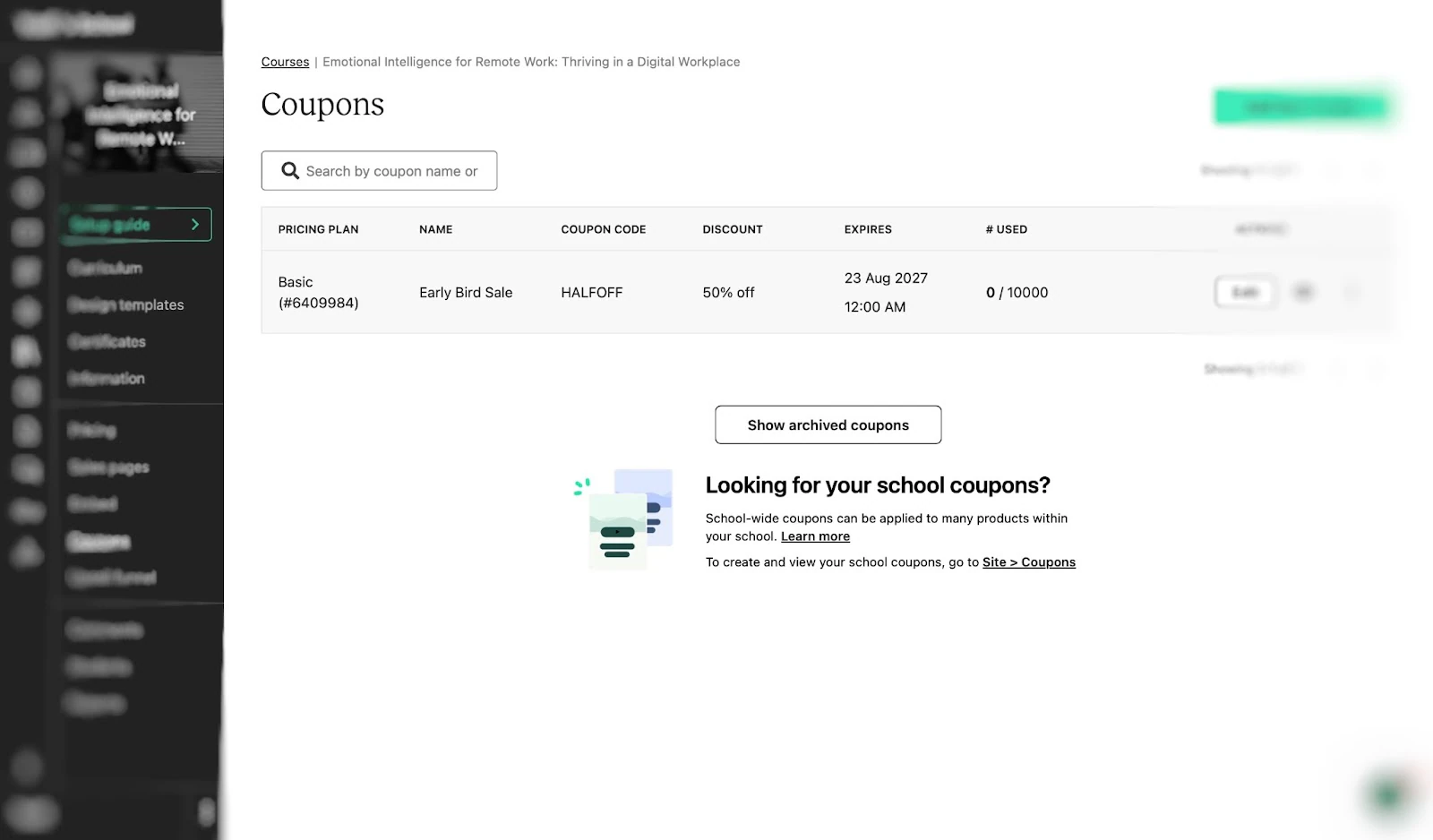Click the Show archived coupons button
The width and height of the screenshot is (1433, 840).
point(828,424)
